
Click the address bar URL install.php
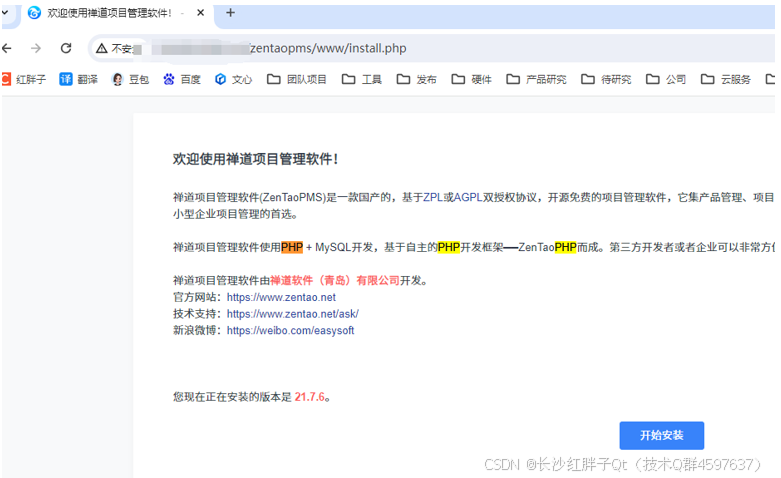click(x=328, y=48)
